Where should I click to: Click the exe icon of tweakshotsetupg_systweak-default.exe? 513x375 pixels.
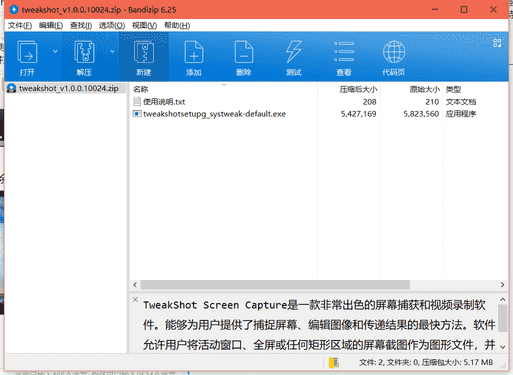137,114
